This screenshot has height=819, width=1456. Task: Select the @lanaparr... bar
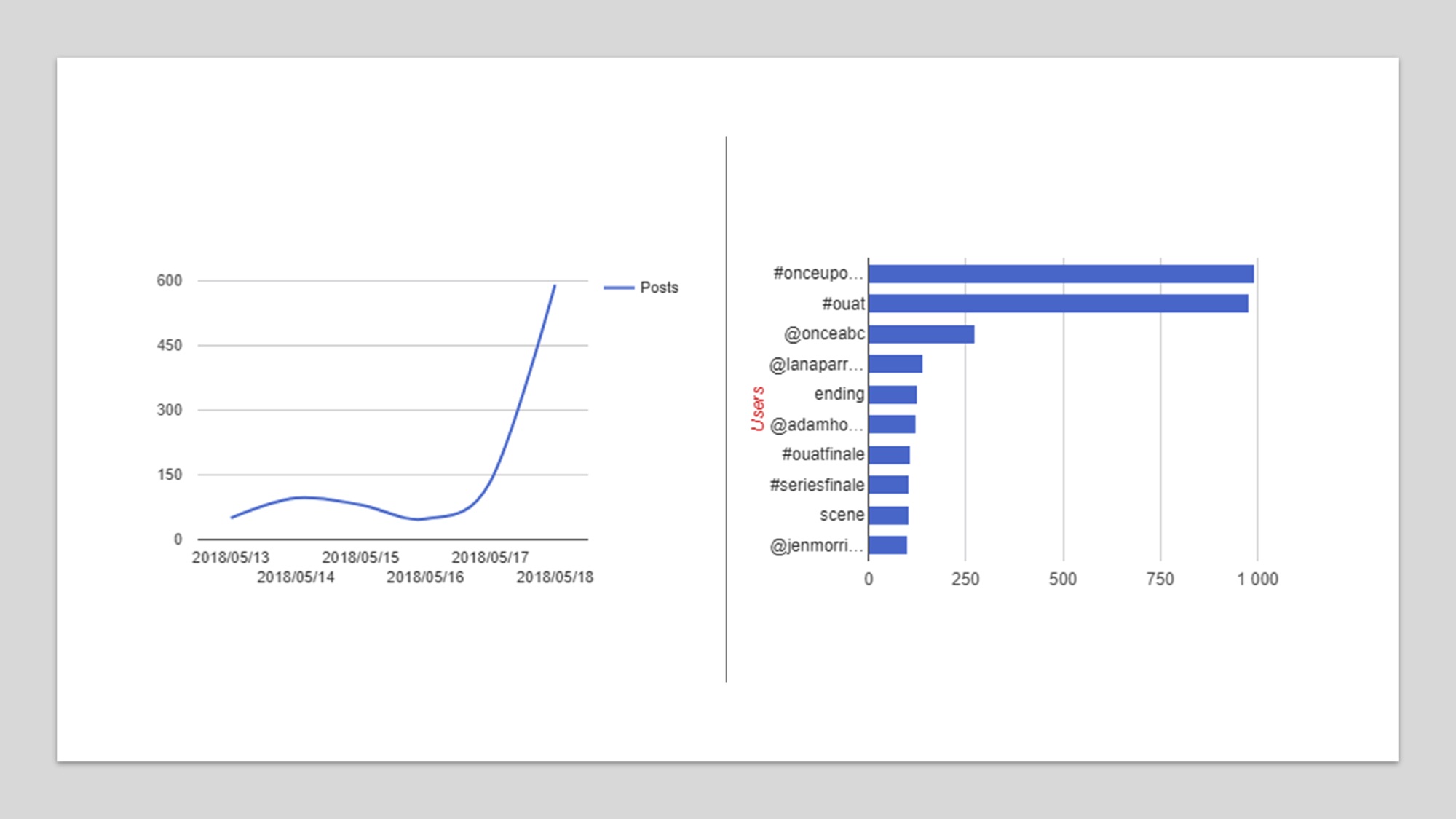click(x=895, y=364)
